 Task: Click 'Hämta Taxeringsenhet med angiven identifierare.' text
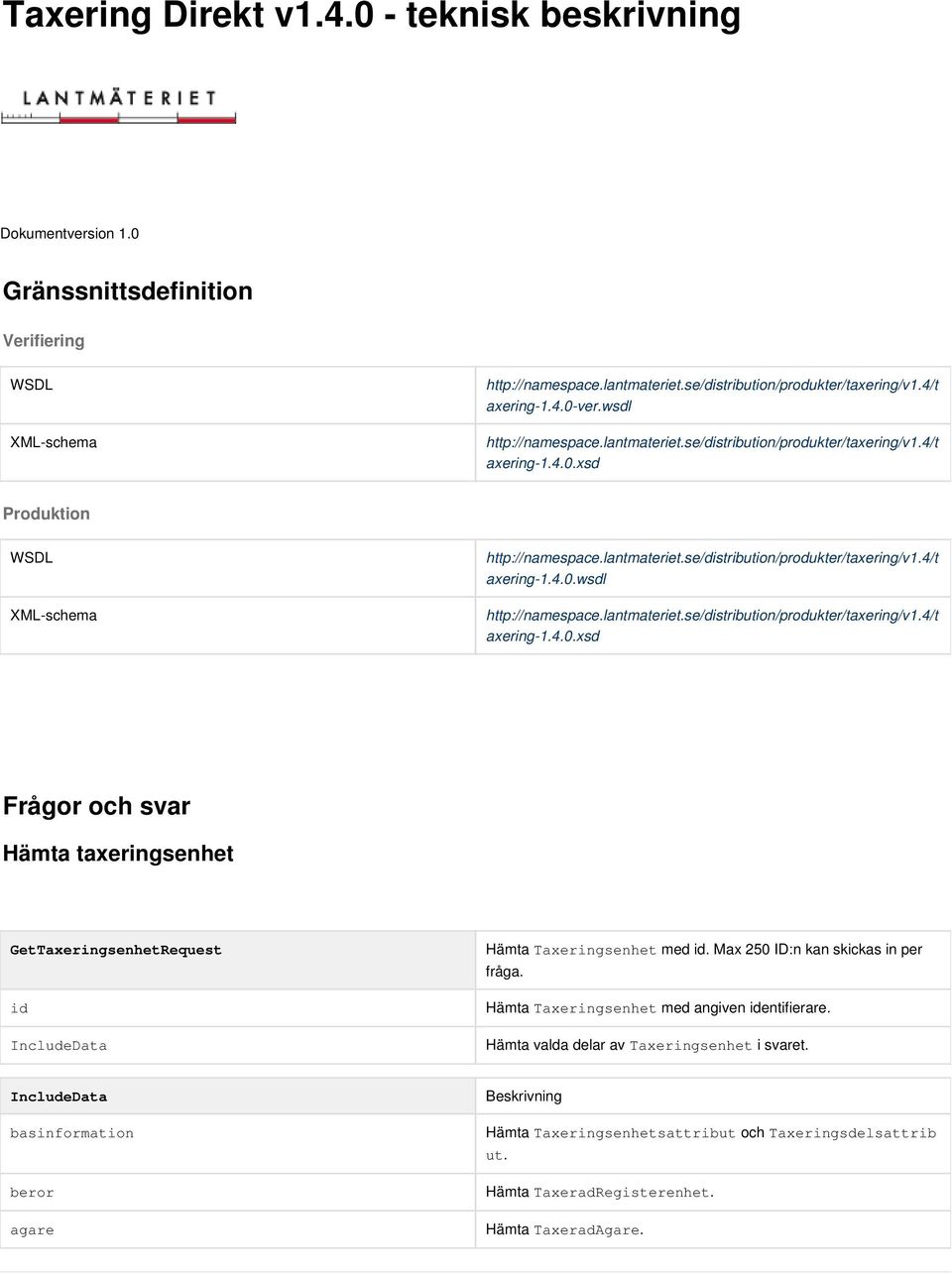click(x=658, y=1008)
